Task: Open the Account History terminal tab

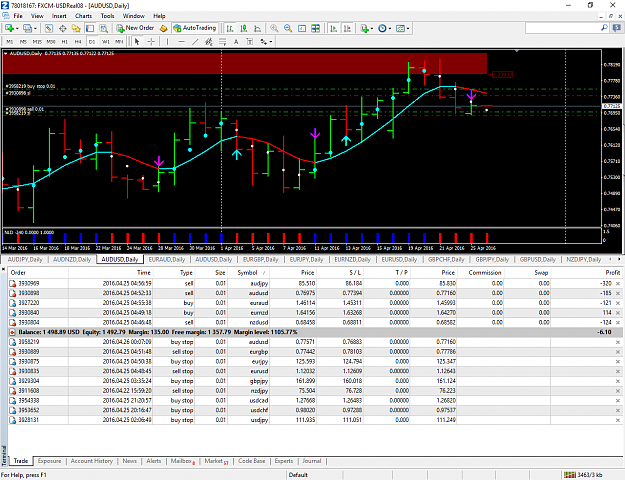Action: 91,461
